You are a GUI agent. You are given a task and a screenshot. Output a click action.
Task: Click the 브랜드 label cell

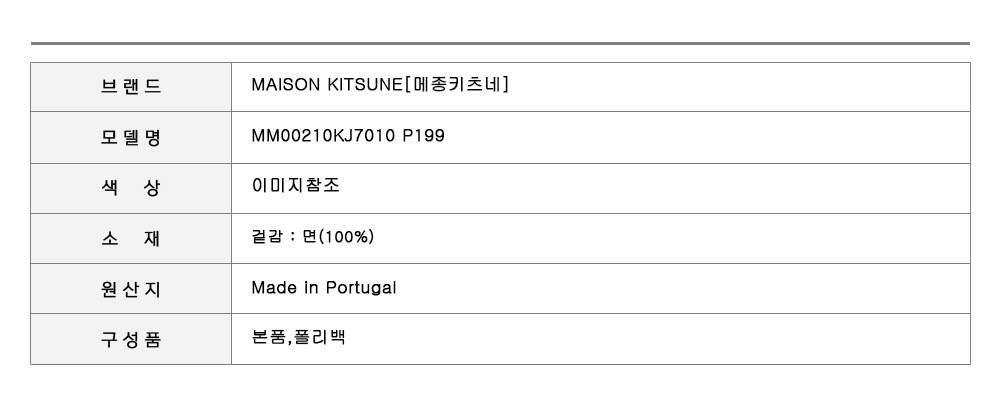[131, 87]
